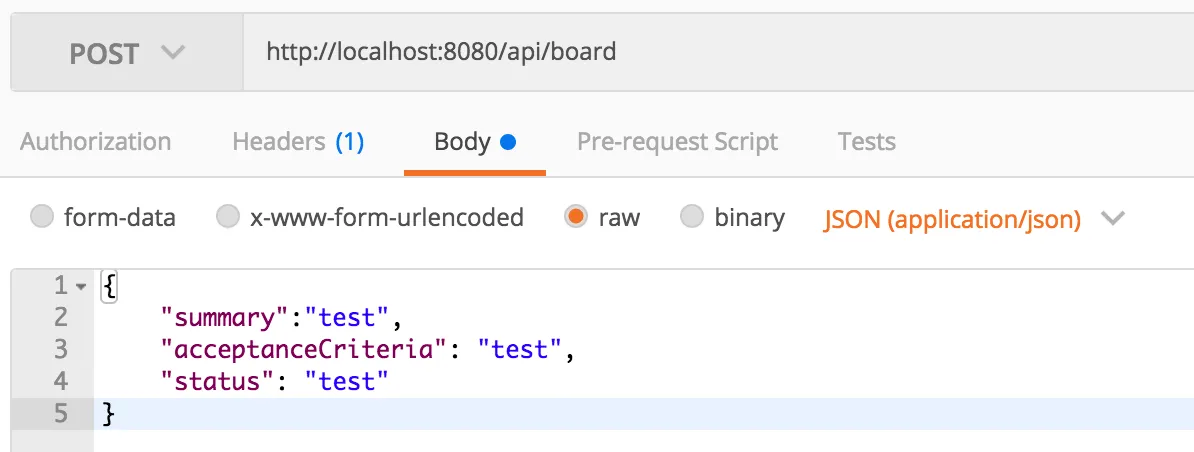Screen dimensions: 1194x452
Task: Select the binary radio button
Action: tap(691, 217)
